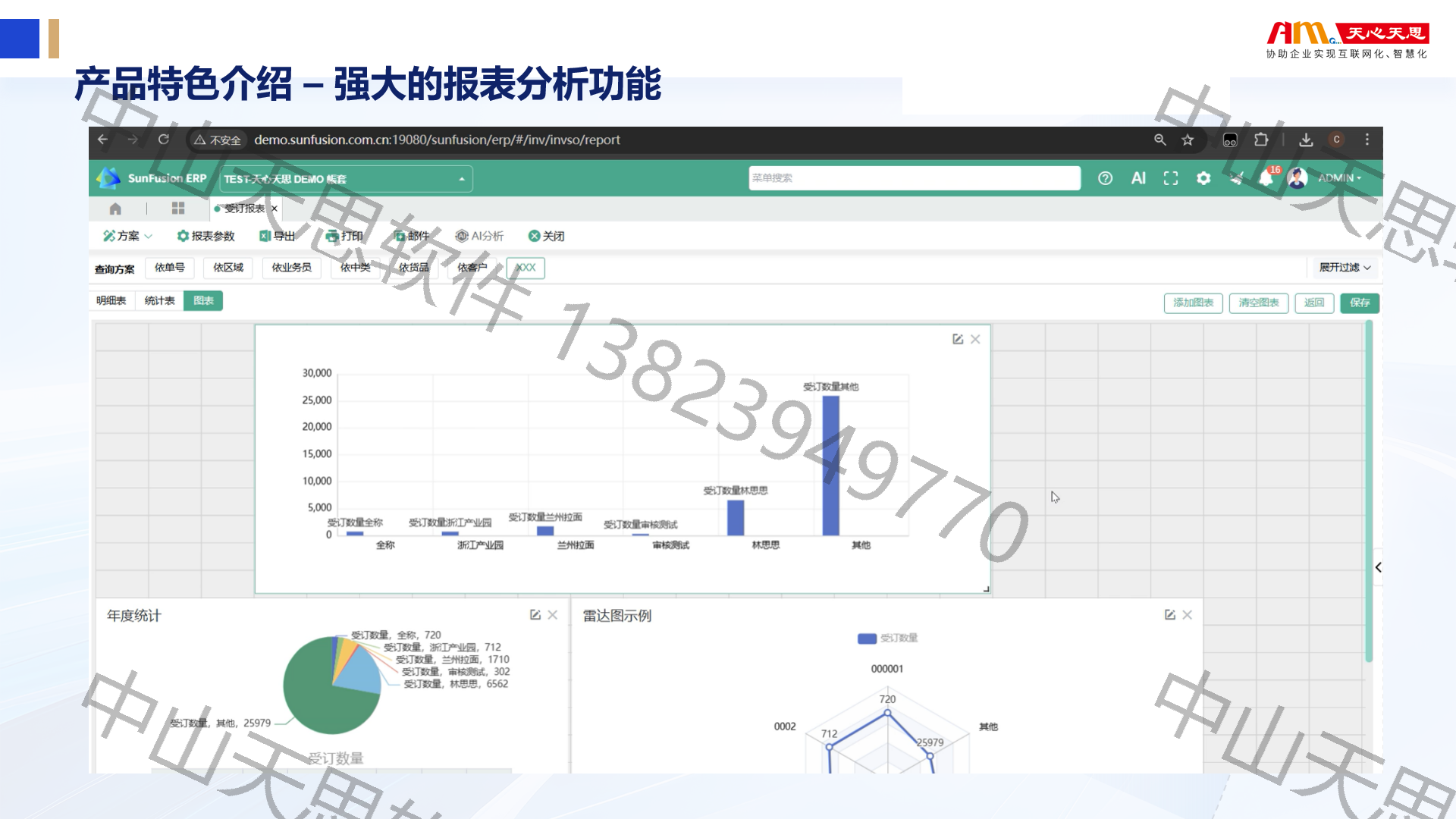This screenshot has width=1456, height=819.
Task: Choose query scheme 依区域
Action: 228,268
